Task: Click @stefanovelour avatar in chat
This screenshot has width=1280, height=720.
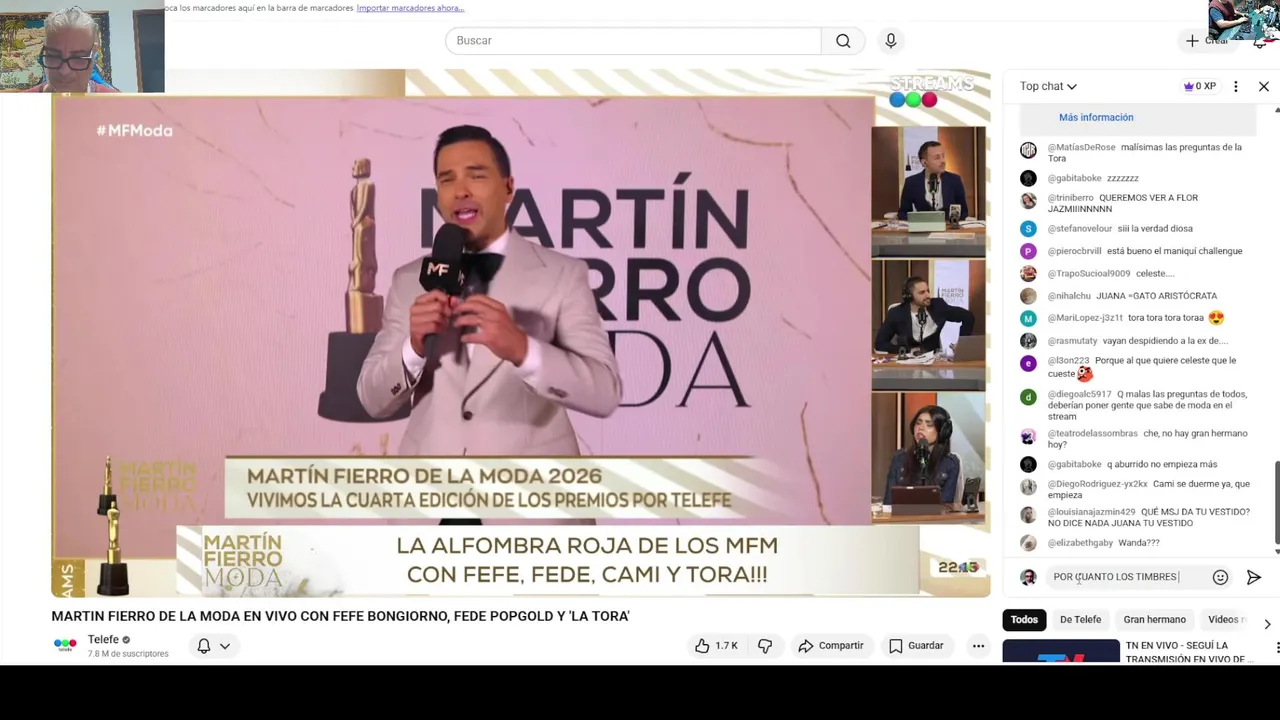Action: tap(1028, 229)
